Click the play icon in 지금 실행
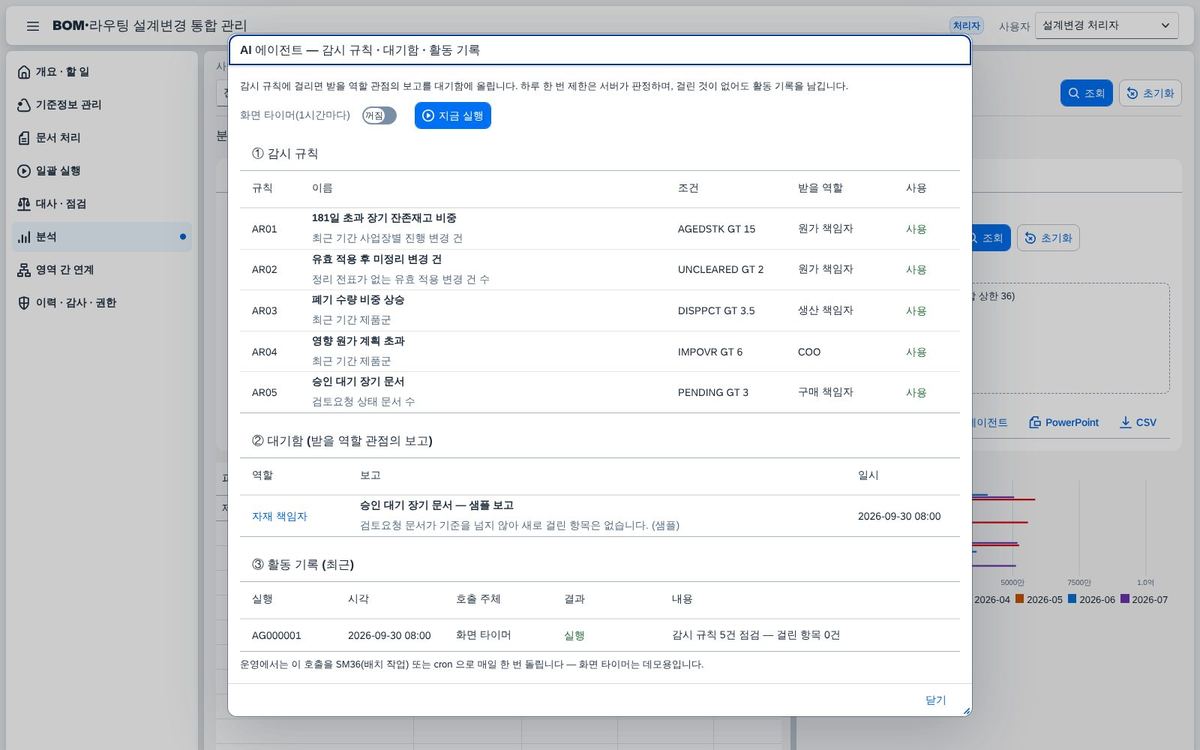 coord(428,116)
